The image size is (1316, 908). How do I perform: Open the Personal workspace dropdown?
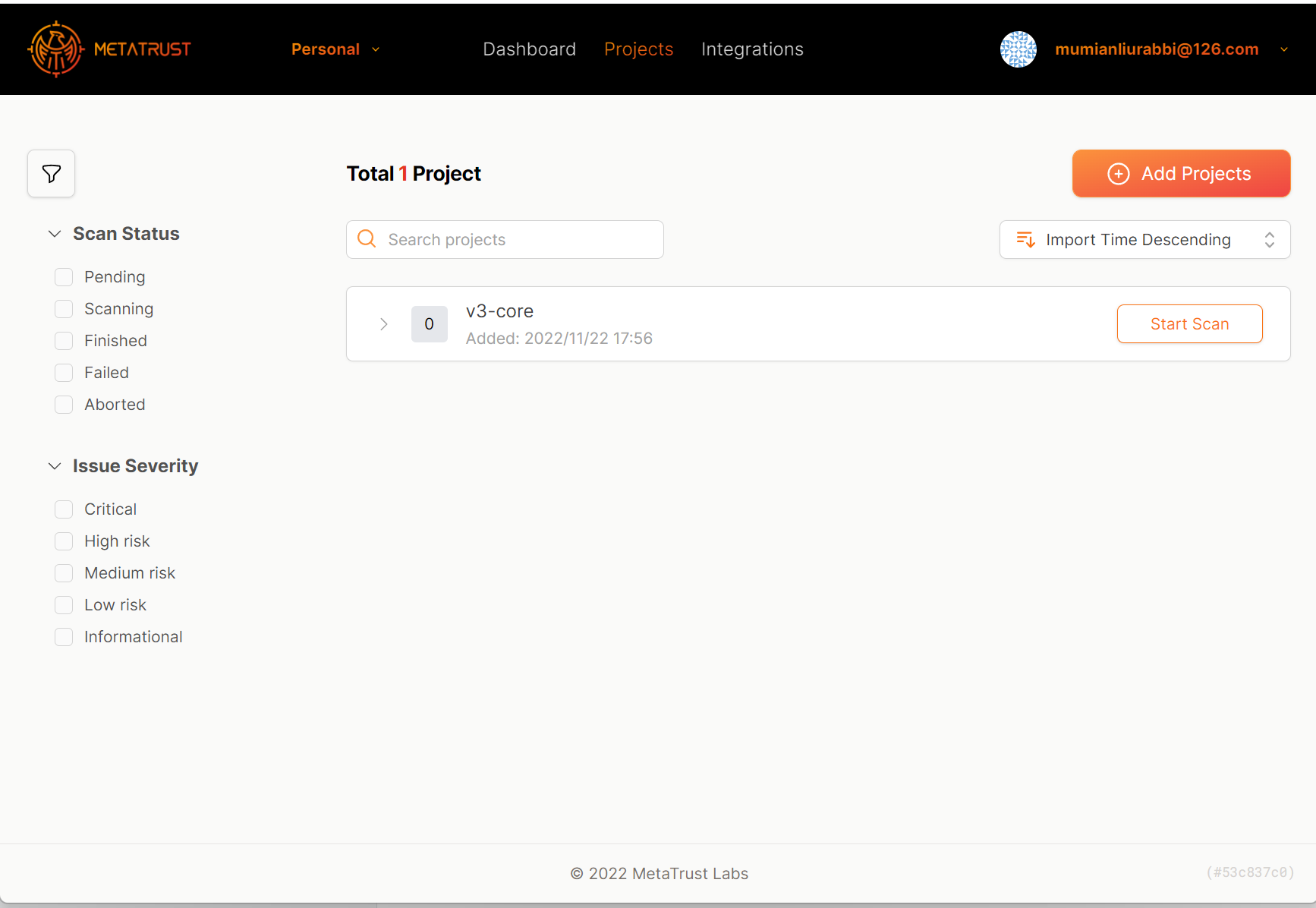pos(335,49)
